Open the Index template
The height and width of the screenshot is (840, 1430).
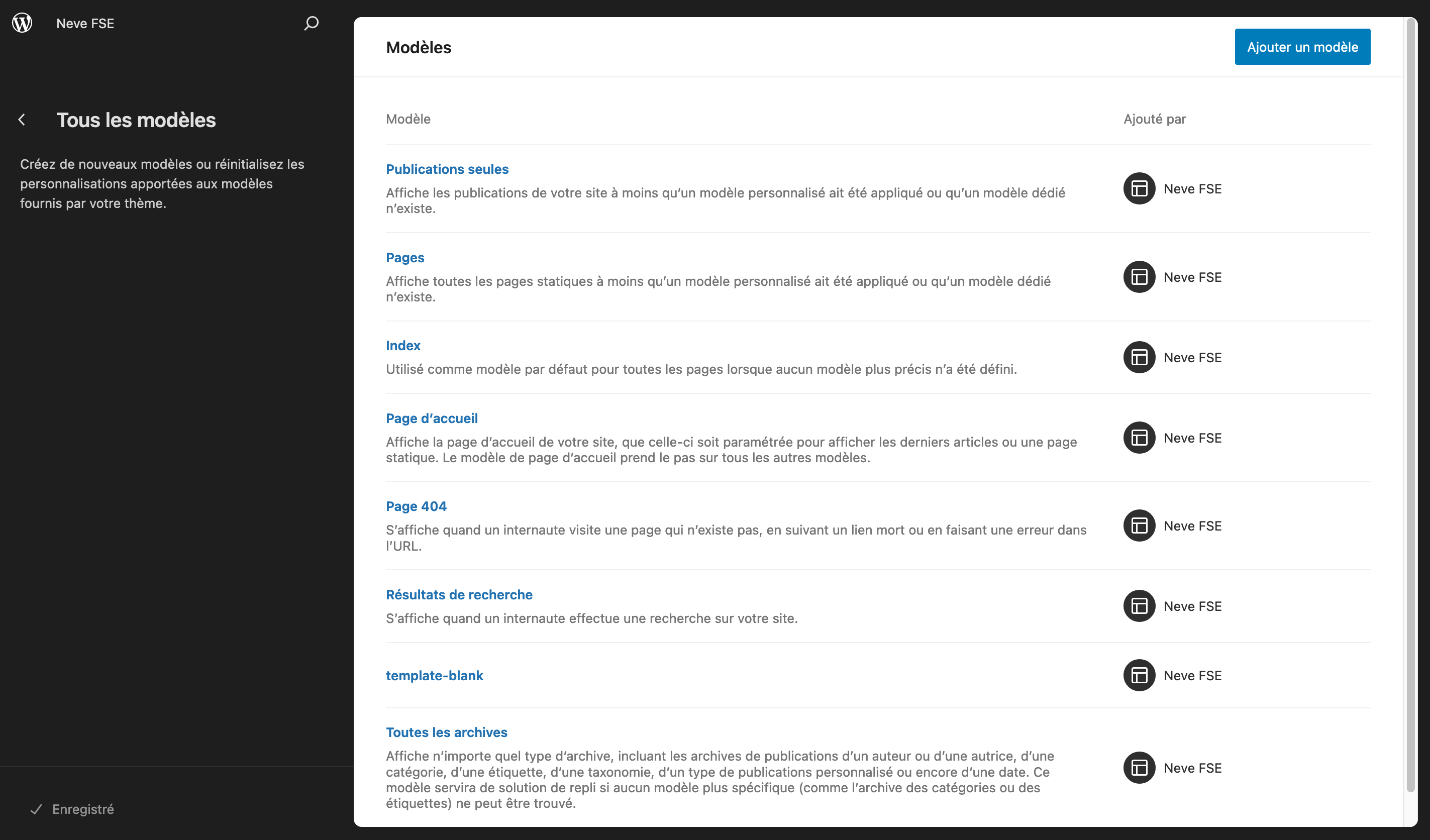coord(403,346)
